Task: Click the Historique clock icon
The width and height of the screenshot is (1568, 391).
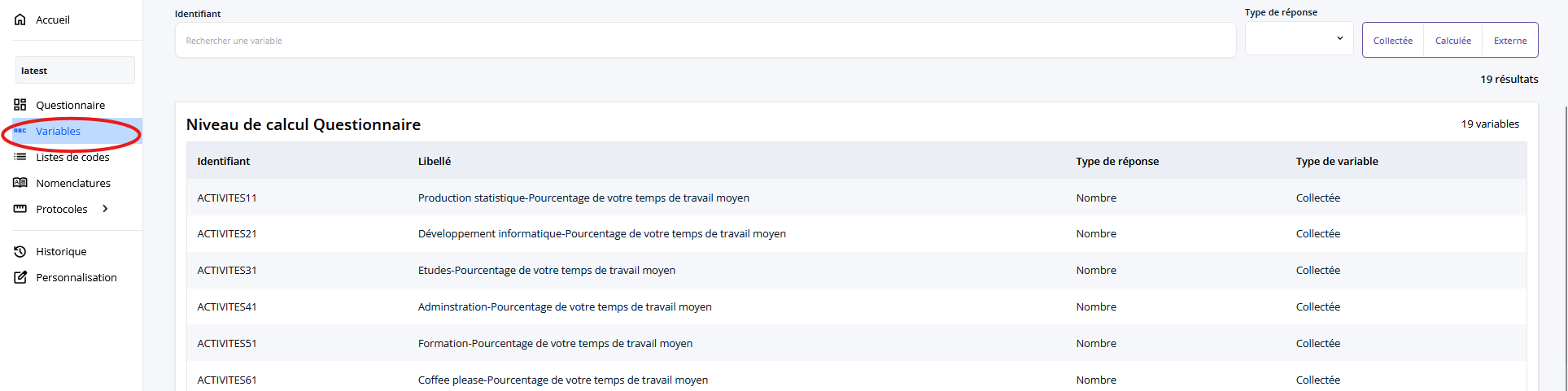Action: coord(20,251)
